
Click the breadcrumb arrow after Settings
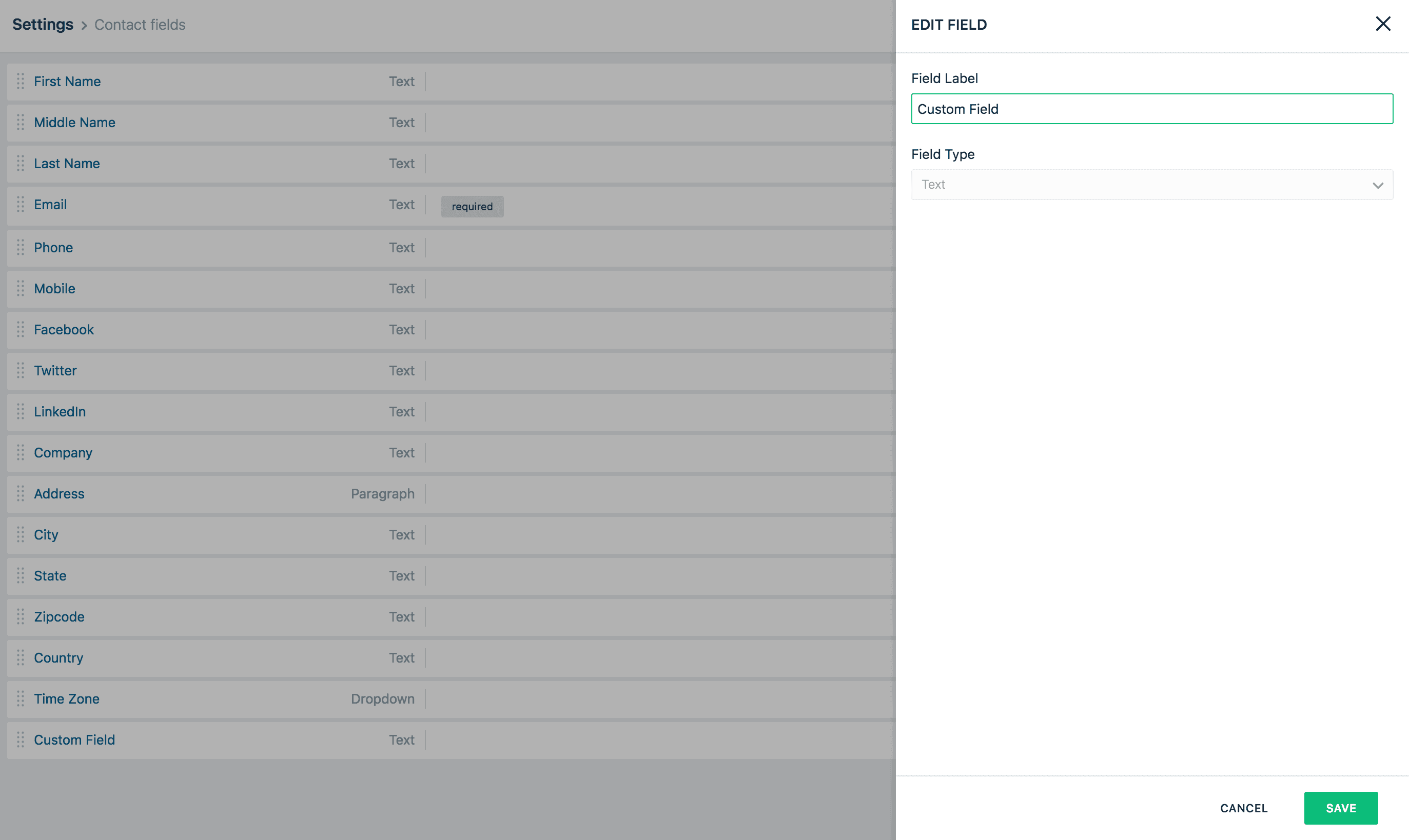pos(84,26)
